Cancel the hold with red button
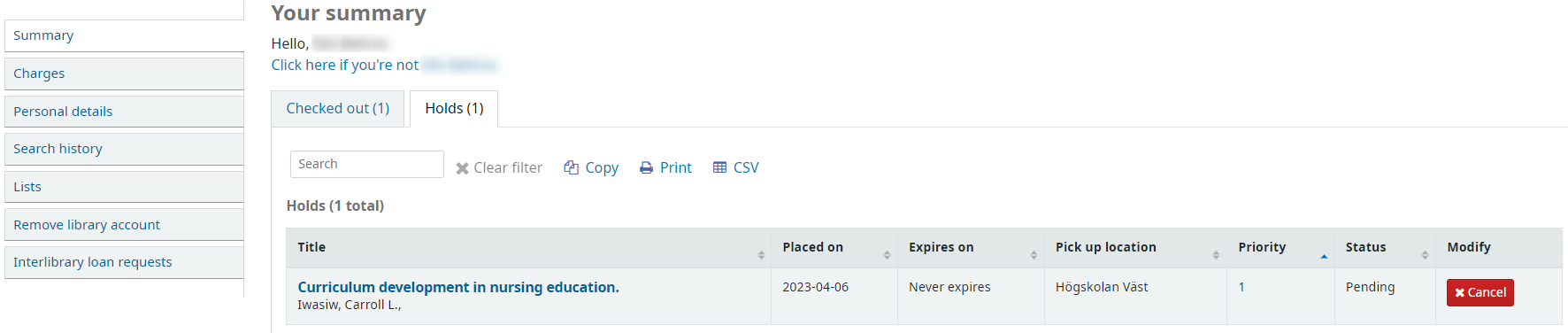 click(1480, 292)
